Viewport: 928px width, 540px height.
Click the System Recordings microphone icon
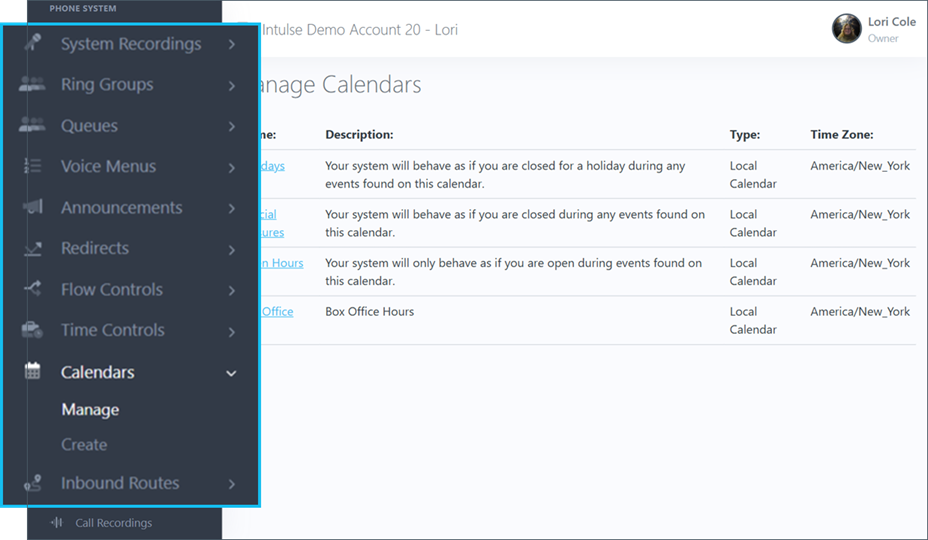(33, 44)
